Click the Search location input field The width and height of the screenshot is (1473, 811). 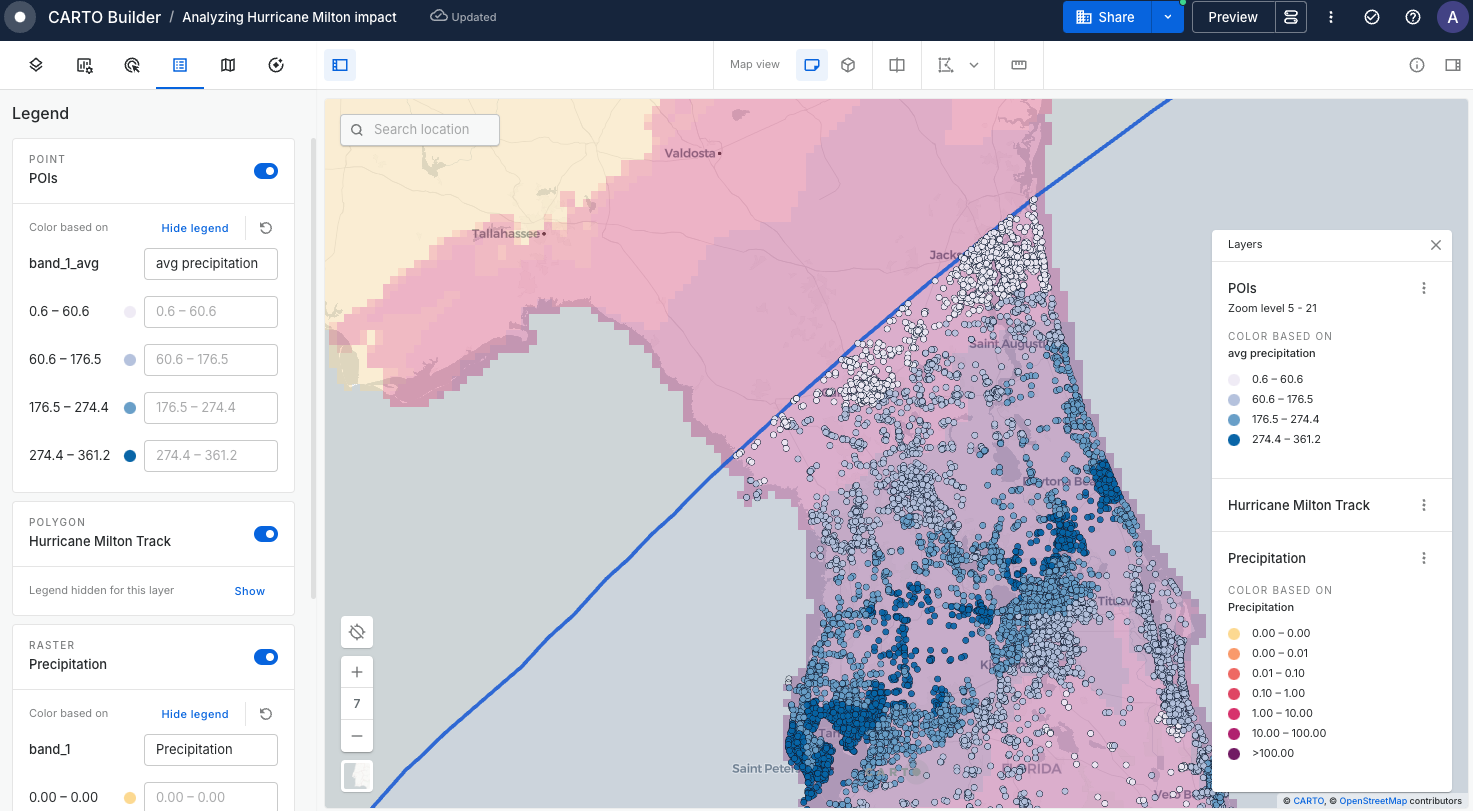421,130
